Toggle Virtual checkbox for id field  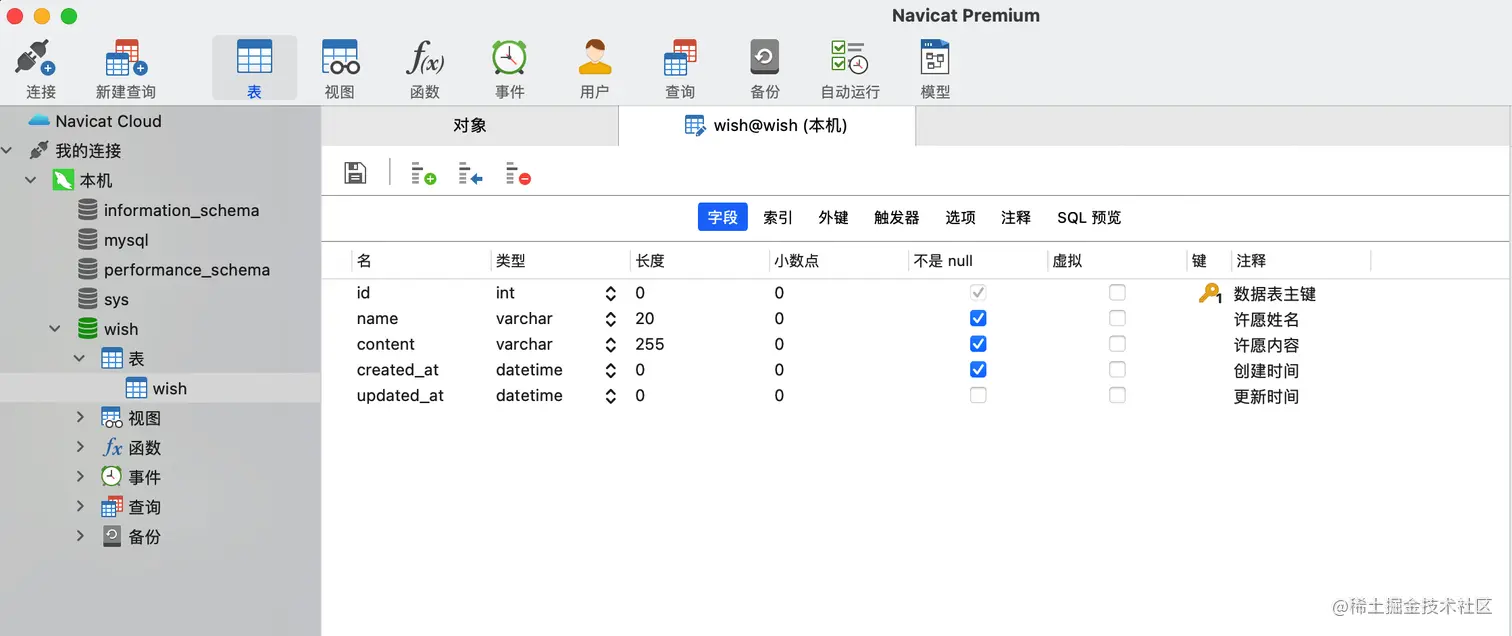coord(1117,293)
